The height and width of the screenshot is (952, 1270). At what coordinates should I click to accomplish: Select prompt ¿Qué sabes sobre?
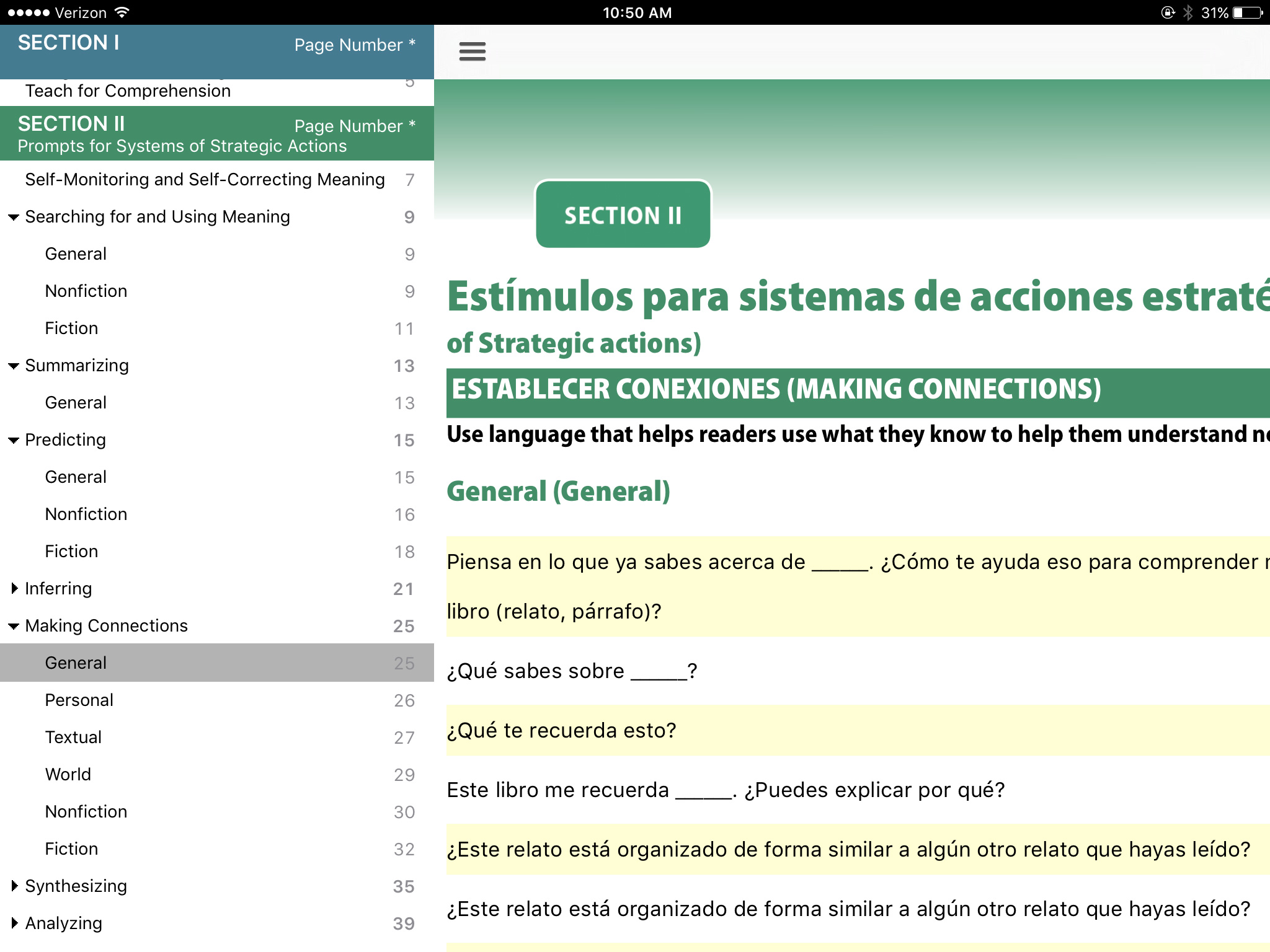click(x=571, y=671)
